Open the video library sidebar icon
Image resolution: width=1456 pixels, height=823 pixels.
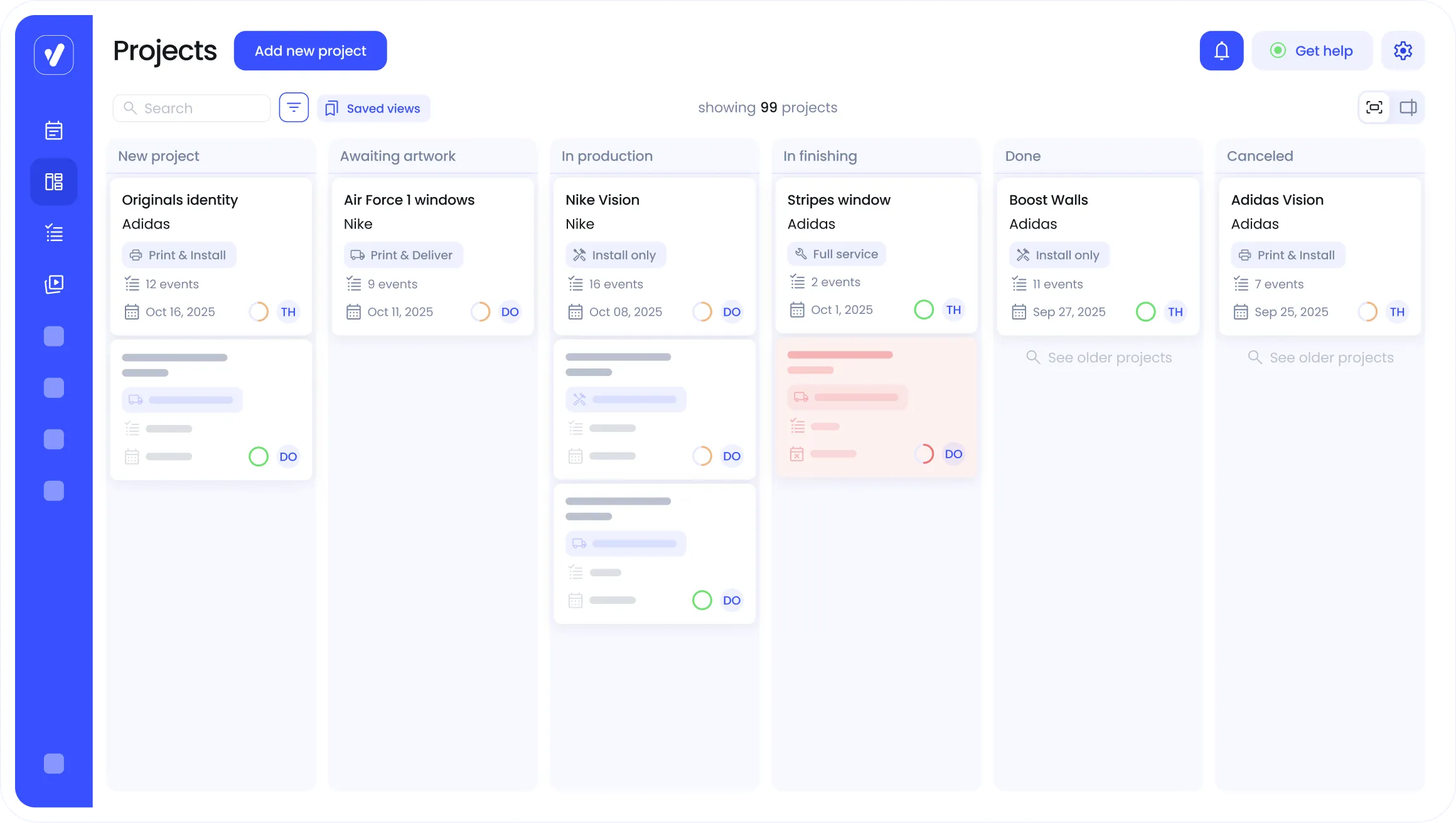[54, 284]
